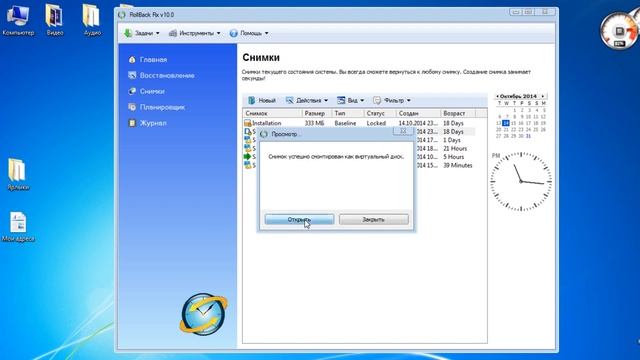Open the Инструменты toolbar menu
Image resolution: width=640 pixels, height=360 pixels.
[195, 33]
